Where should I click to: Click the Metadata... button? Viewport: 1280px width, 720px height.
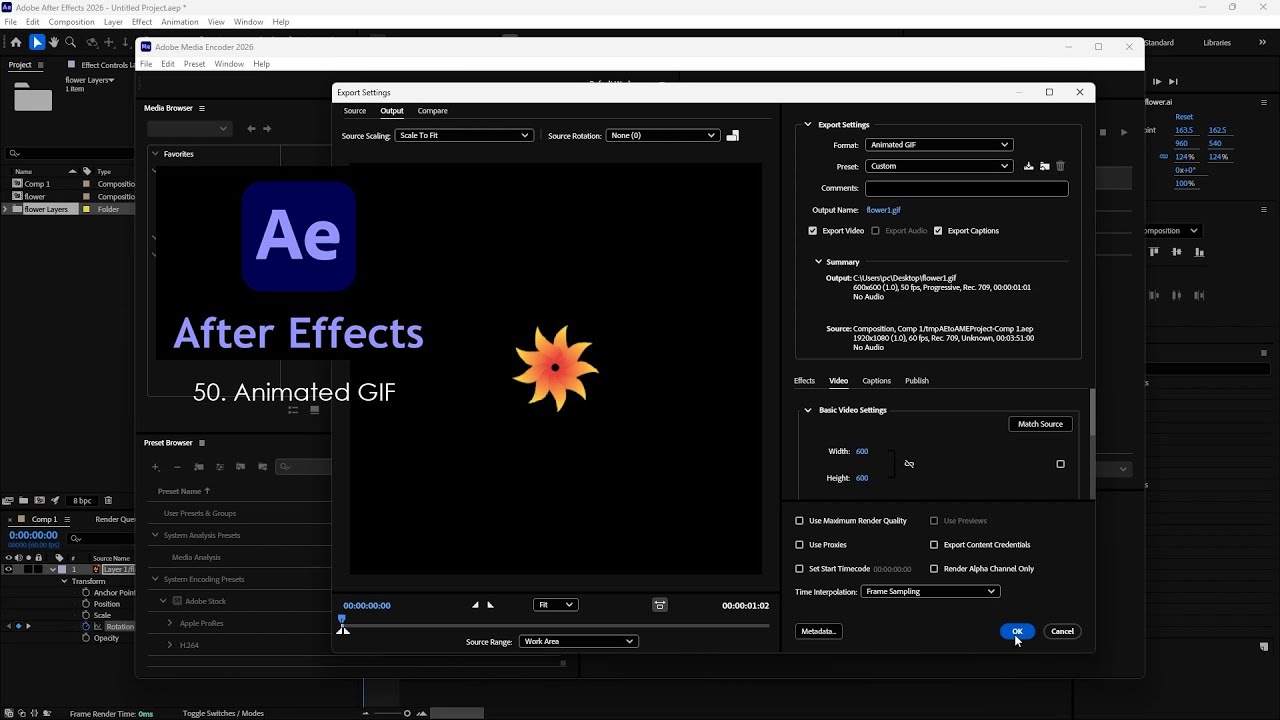click(818, 631)
